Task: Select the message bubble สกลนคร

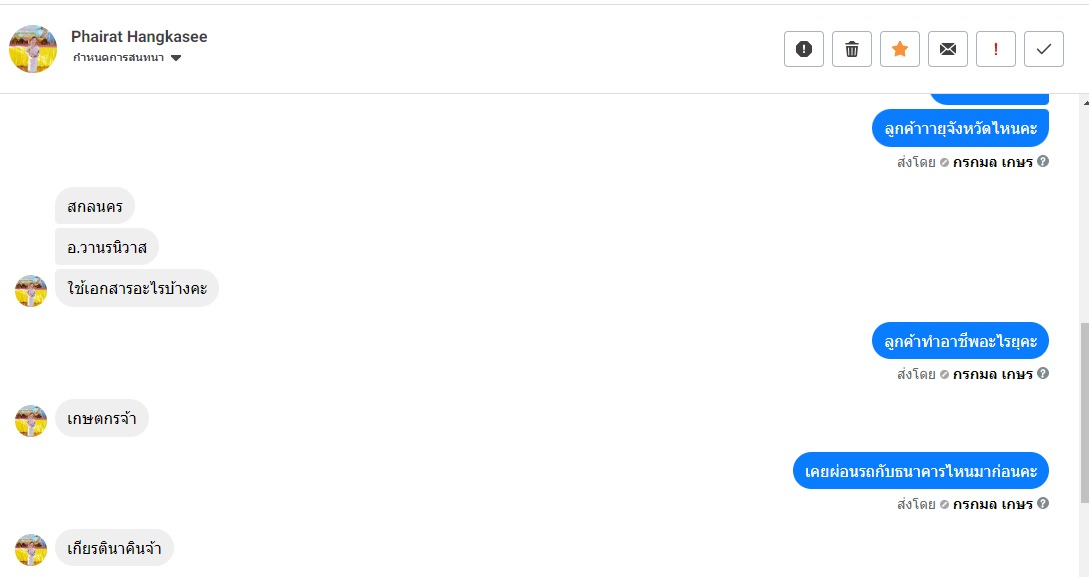Action: (x=95, y=206)
